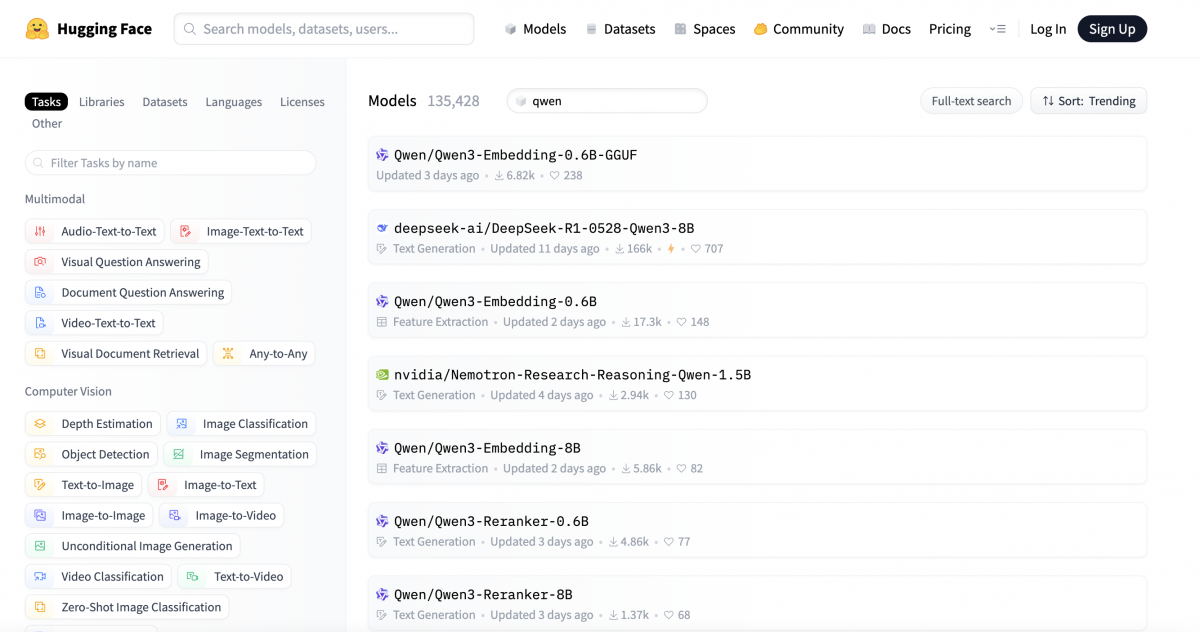Click the Unconditional Image Generation icon

[40, 546]
